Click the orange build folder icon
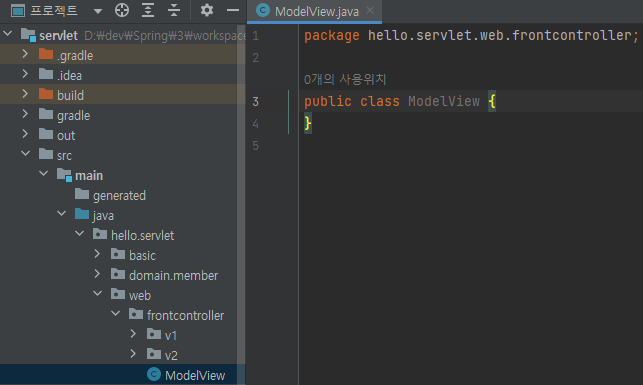This screenshot has height=385, width=643. 46,94
